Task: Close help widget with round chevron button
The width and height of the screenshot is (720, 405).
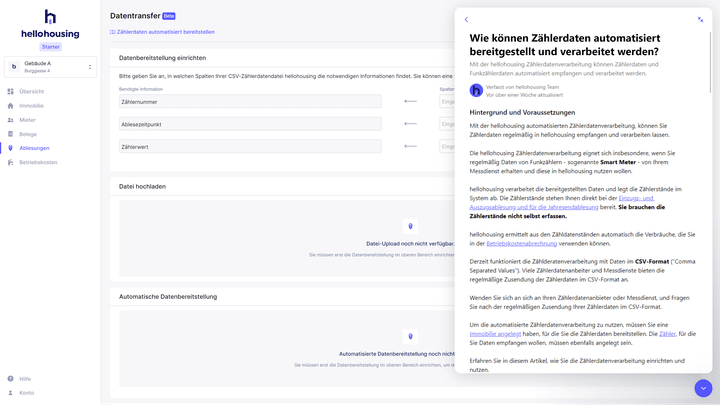Action: click(x=703, y=388)
